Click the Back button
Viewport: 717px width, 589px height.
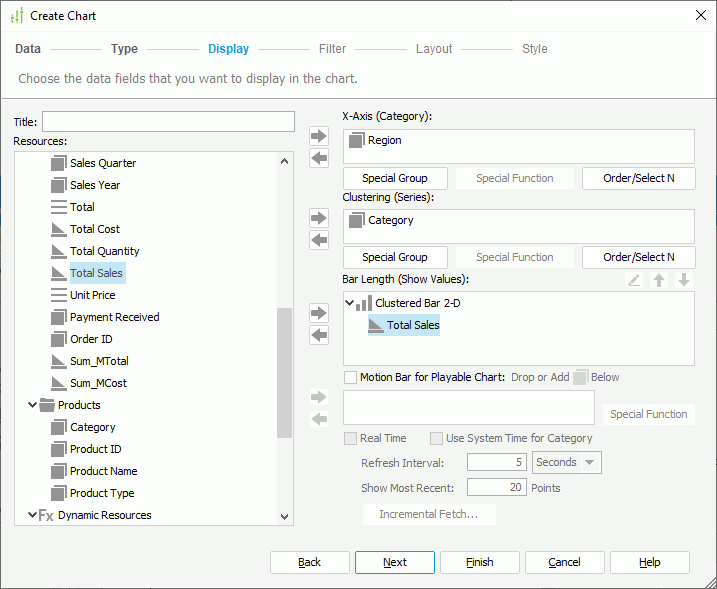point(310,562)
